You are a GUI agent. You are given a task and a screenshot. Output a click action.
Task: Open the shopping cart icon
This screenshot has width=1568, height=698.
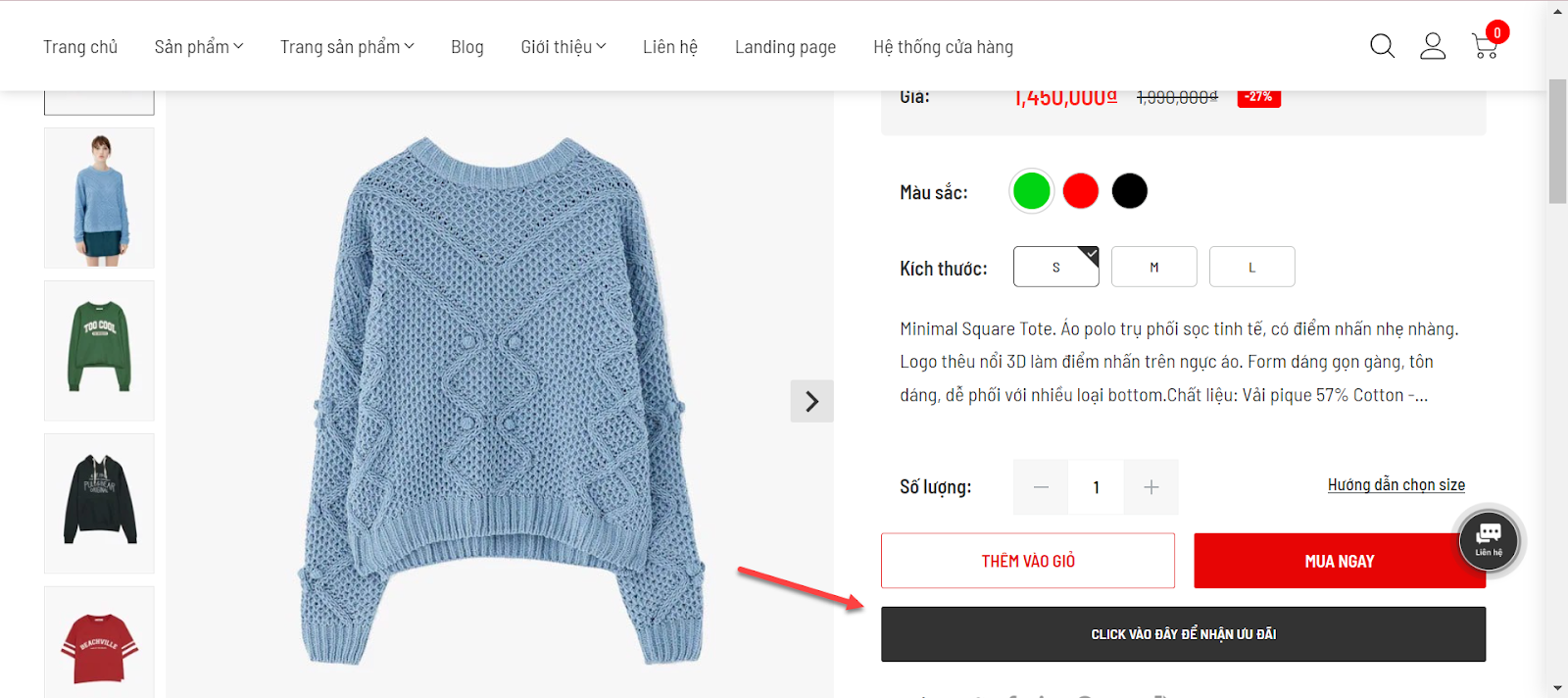(1485, 46)
